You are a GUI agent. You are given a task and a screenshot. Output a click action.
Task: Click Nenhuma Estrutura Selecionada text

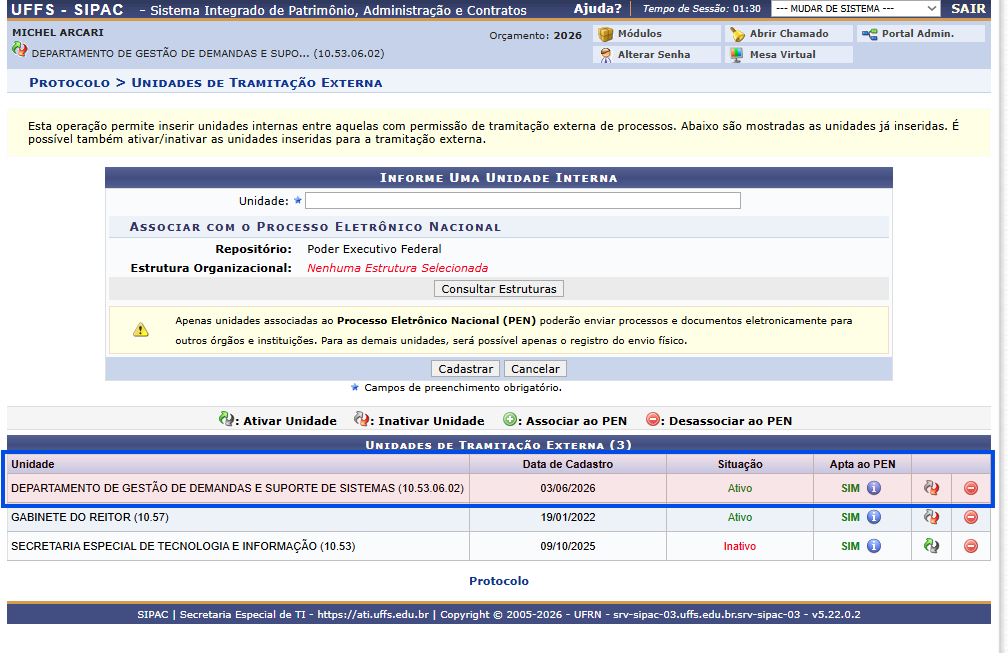coord(397,268)
